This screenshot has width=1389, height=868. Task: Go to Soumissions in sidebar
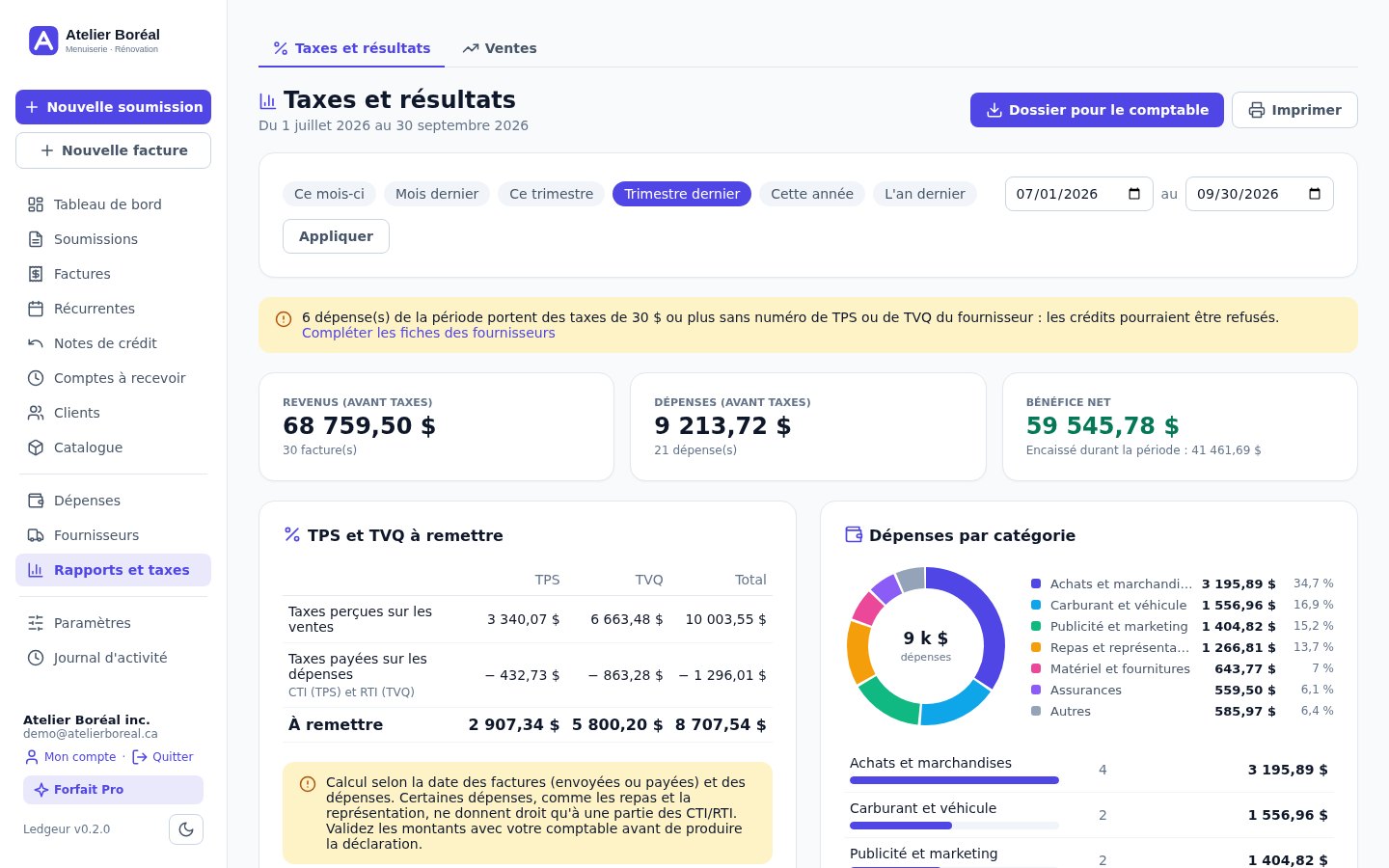[113, 239]
